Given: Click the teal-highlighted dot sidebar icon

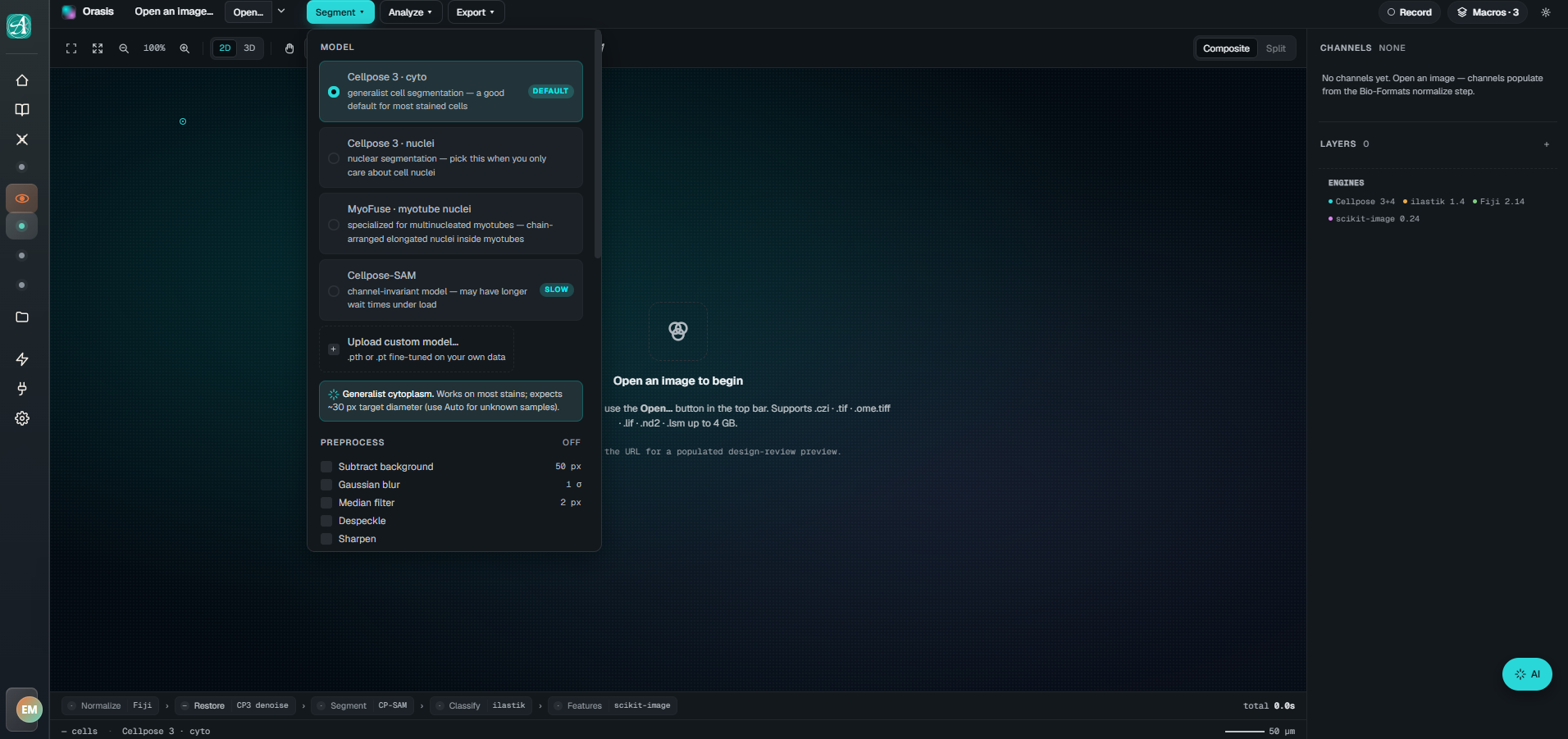Looking at the screenshot, I should 22,226.
